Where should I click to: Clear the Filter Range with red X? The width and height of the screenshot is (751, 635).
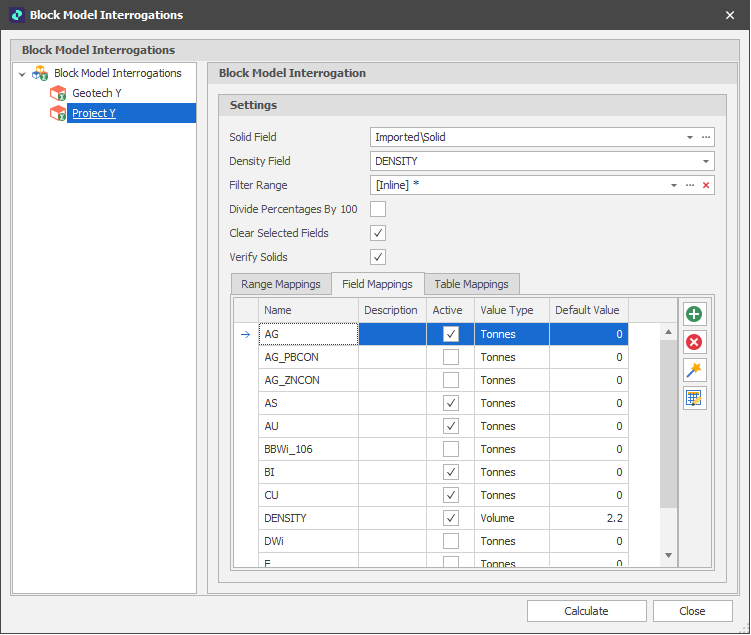point(706,185)
